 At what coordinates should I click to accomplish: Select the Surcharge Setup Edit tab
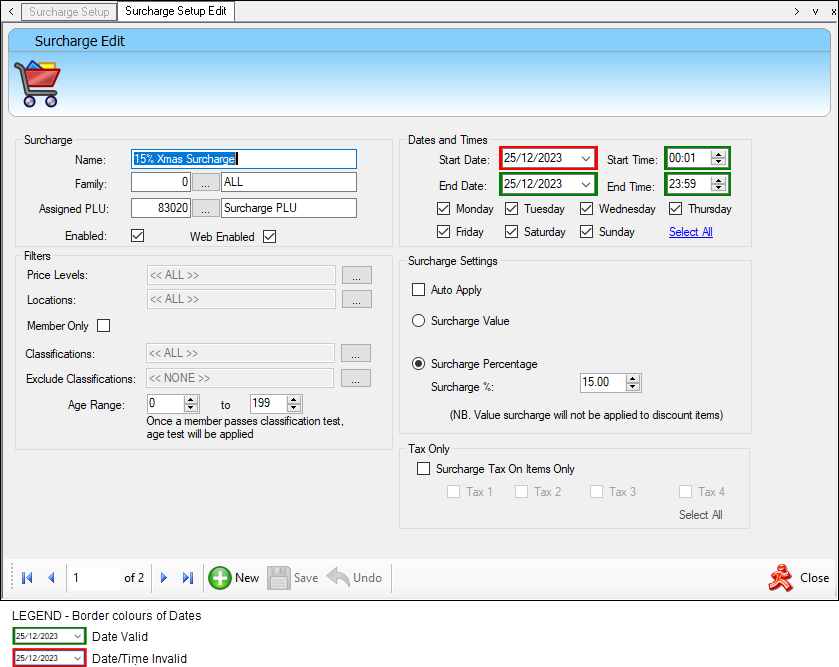tap(176, 12)
